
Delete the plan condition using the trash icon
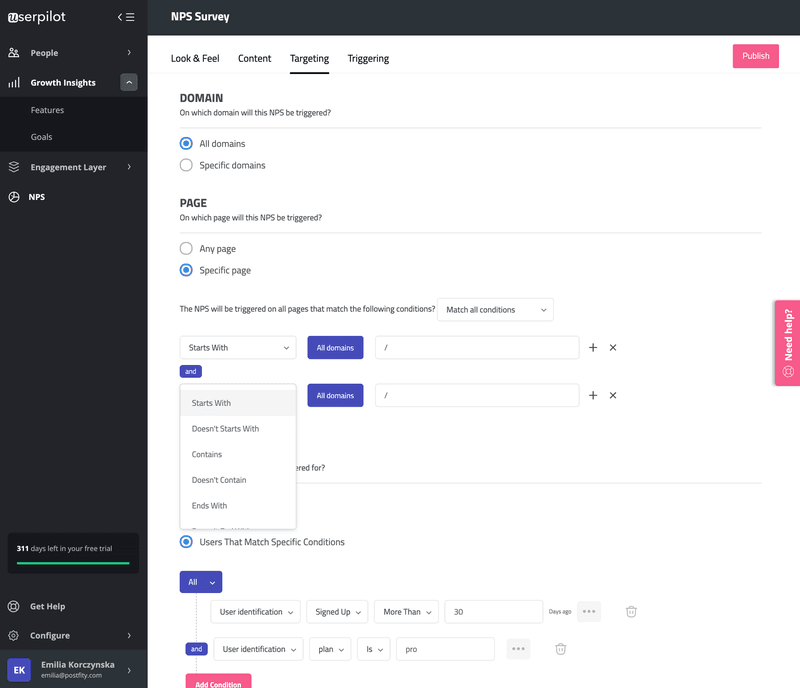(x=561, y=649)
